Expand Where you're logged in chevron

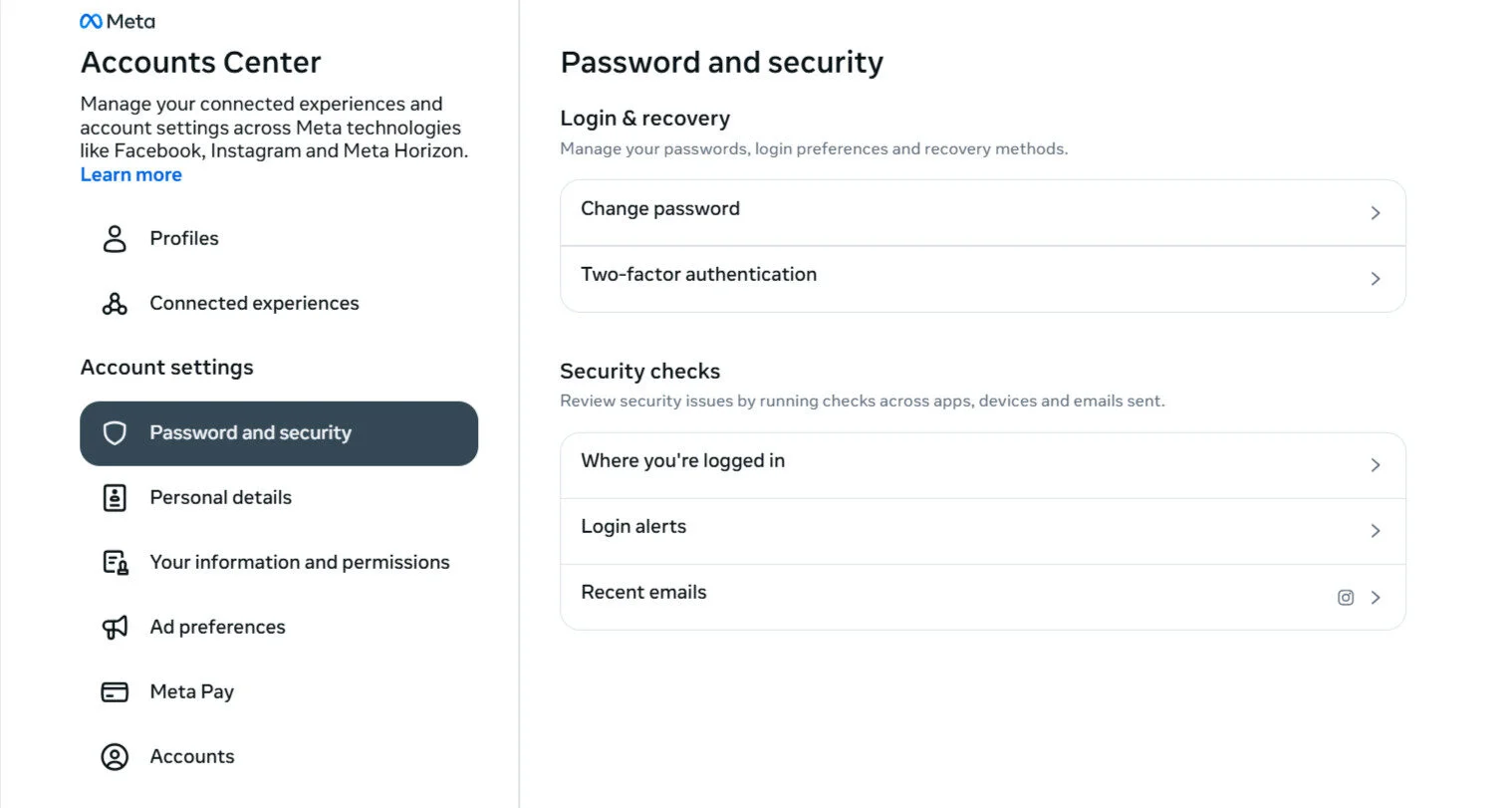[1376, 464]
